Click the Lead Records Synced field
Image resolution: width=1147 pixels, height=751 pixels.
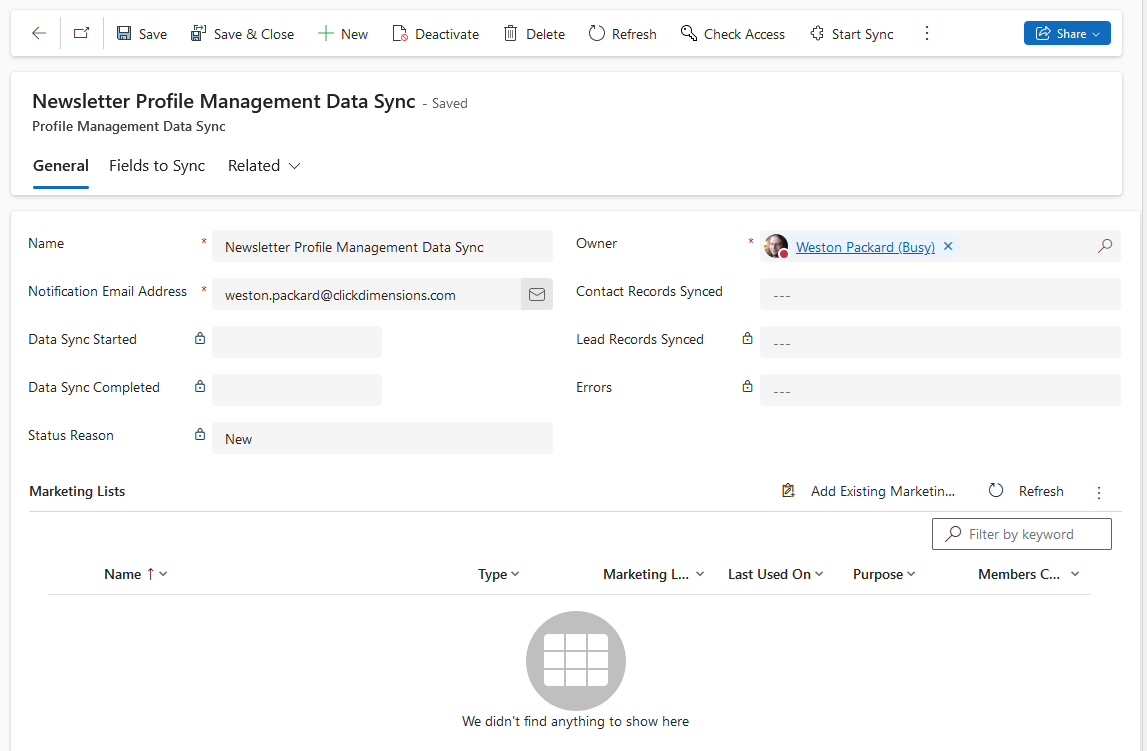tap(940, 342)
